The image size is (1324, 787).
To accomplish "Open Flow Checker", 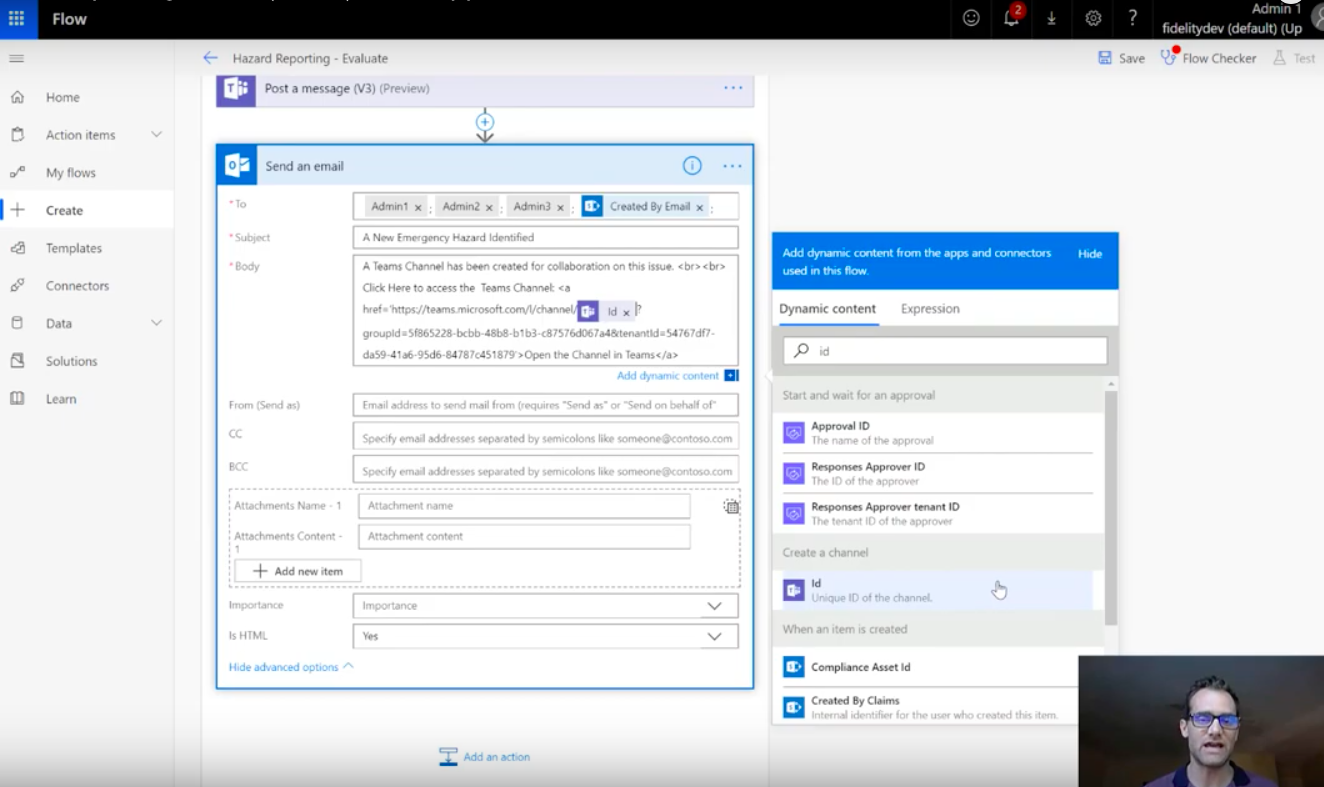I will pyautogui.click(x=1208, y=58).
